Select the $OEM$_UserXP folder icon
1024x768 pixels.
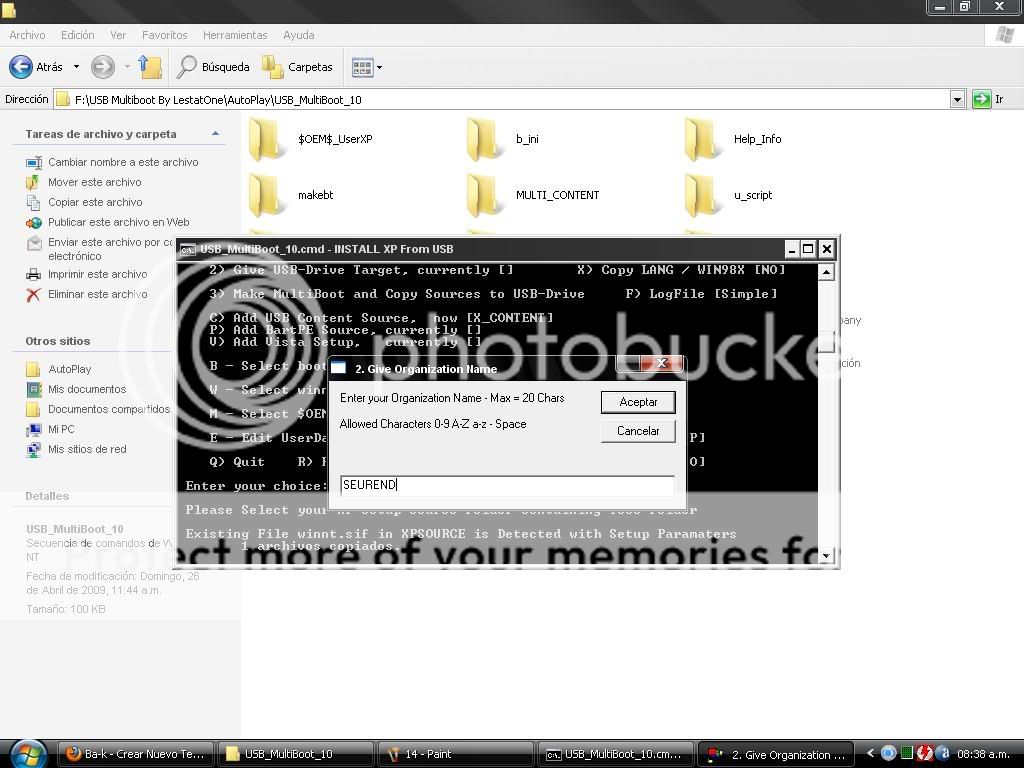[267, 138]
